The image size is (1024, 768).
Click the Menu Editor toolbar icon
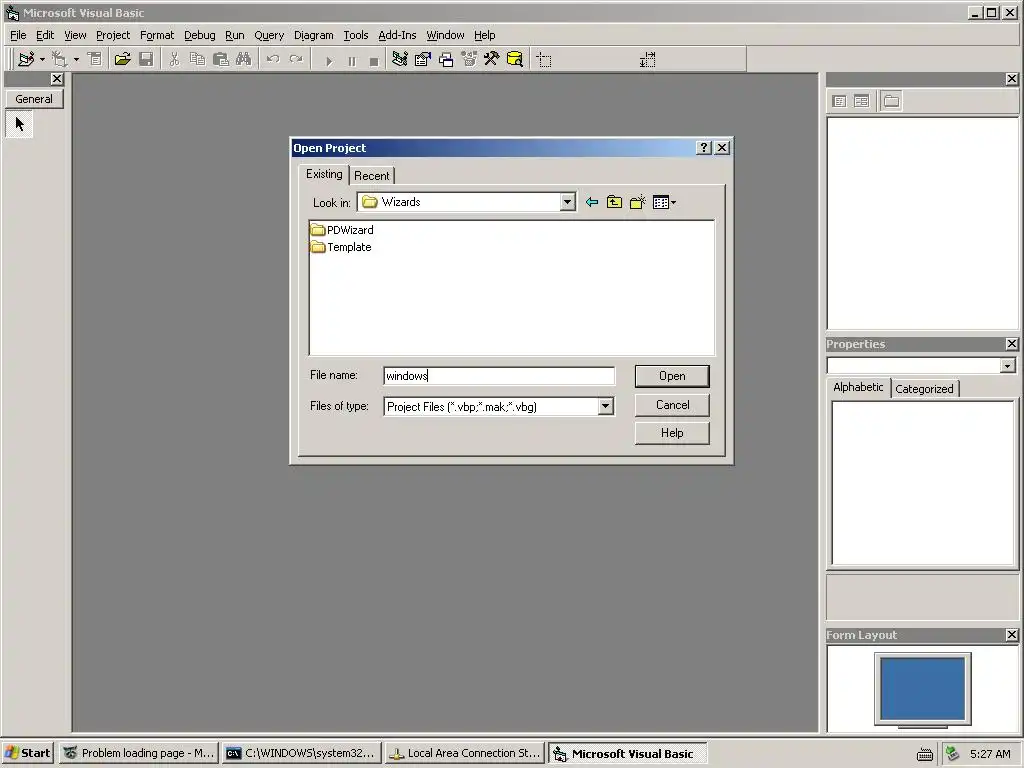point(95,59)
